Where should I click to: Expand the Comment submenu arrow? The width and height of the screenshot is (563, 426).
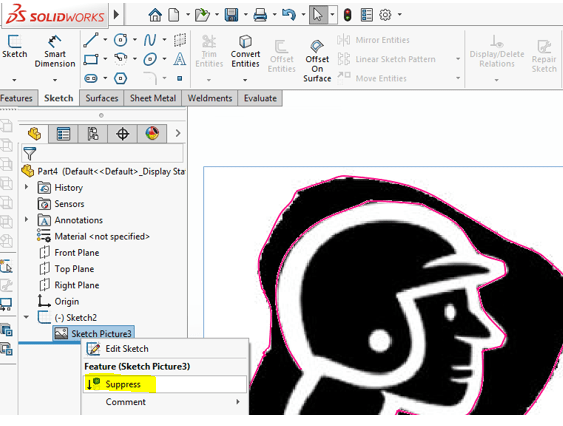[x=238, y=402]
